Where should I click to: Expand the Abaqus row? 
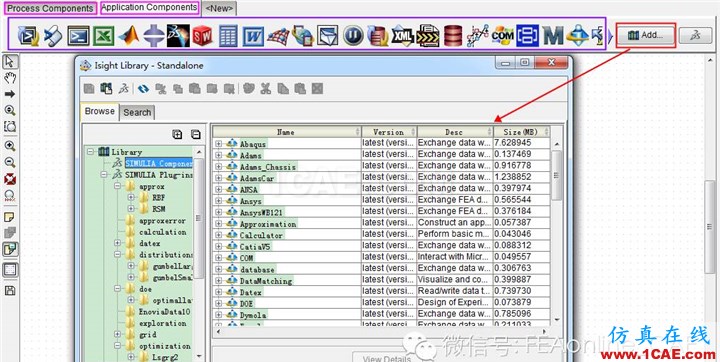click(x=218, y=143)
